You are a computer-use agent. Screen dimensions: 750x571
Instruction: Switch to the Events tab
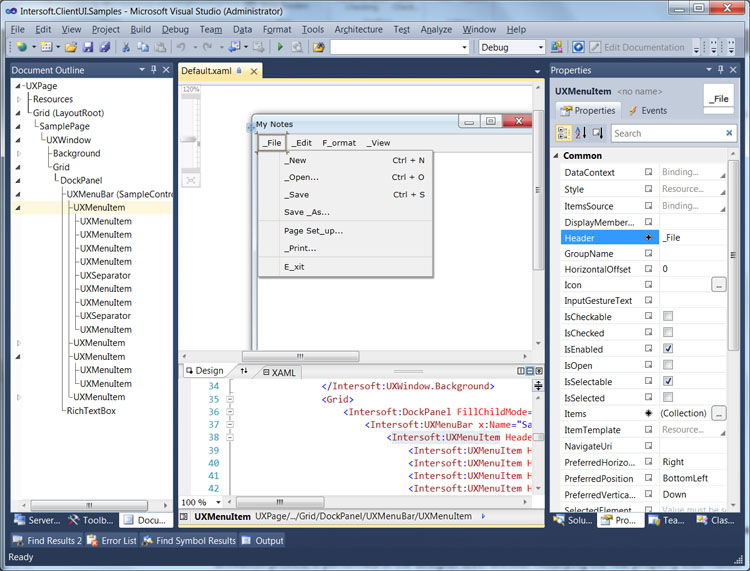tap(648, 110)
